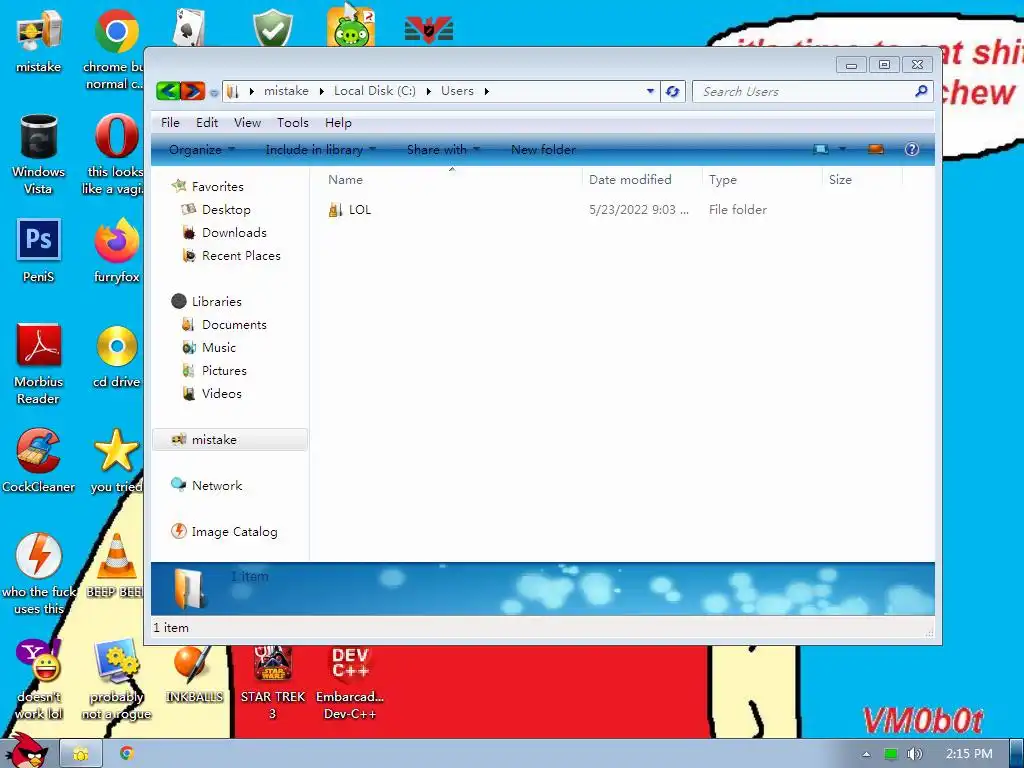1024x768 pixels.
Task: Select the CockCleaner desktop icon
Action: (x=39, y=460)
